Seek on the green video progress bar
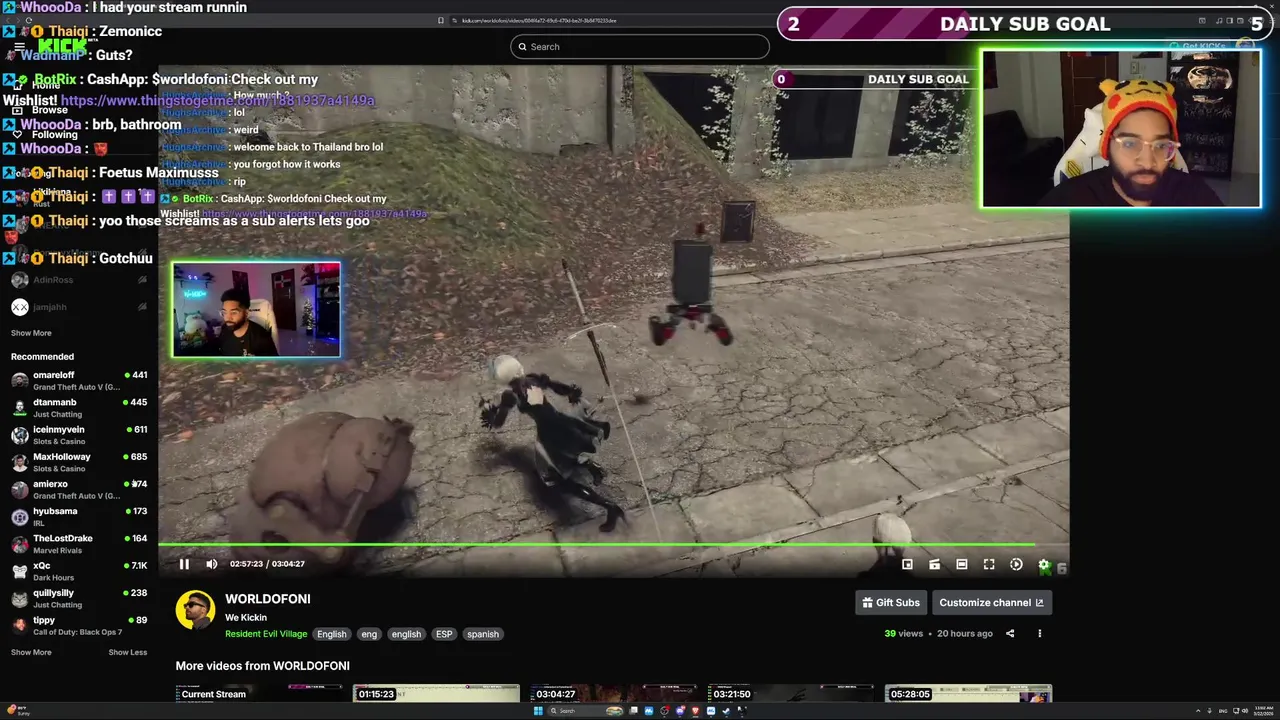The height and width of the screenshot is (720, 1280). (613, 545)
